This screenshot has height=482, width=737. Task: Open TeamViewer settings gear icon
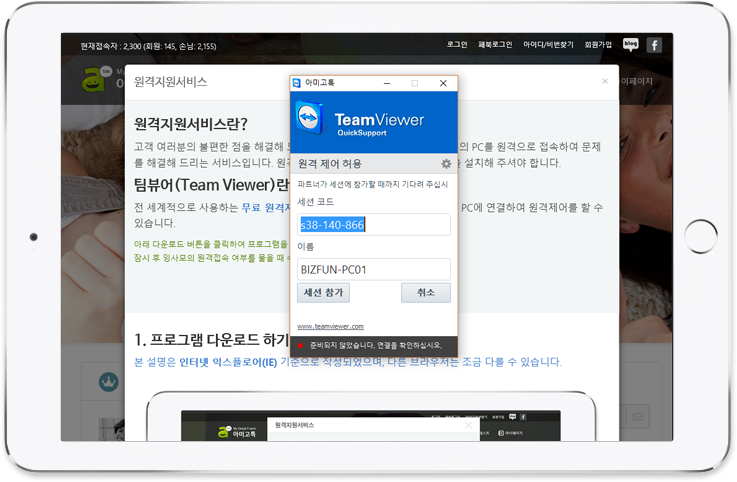pyautogui.click(x=446, y=164)
